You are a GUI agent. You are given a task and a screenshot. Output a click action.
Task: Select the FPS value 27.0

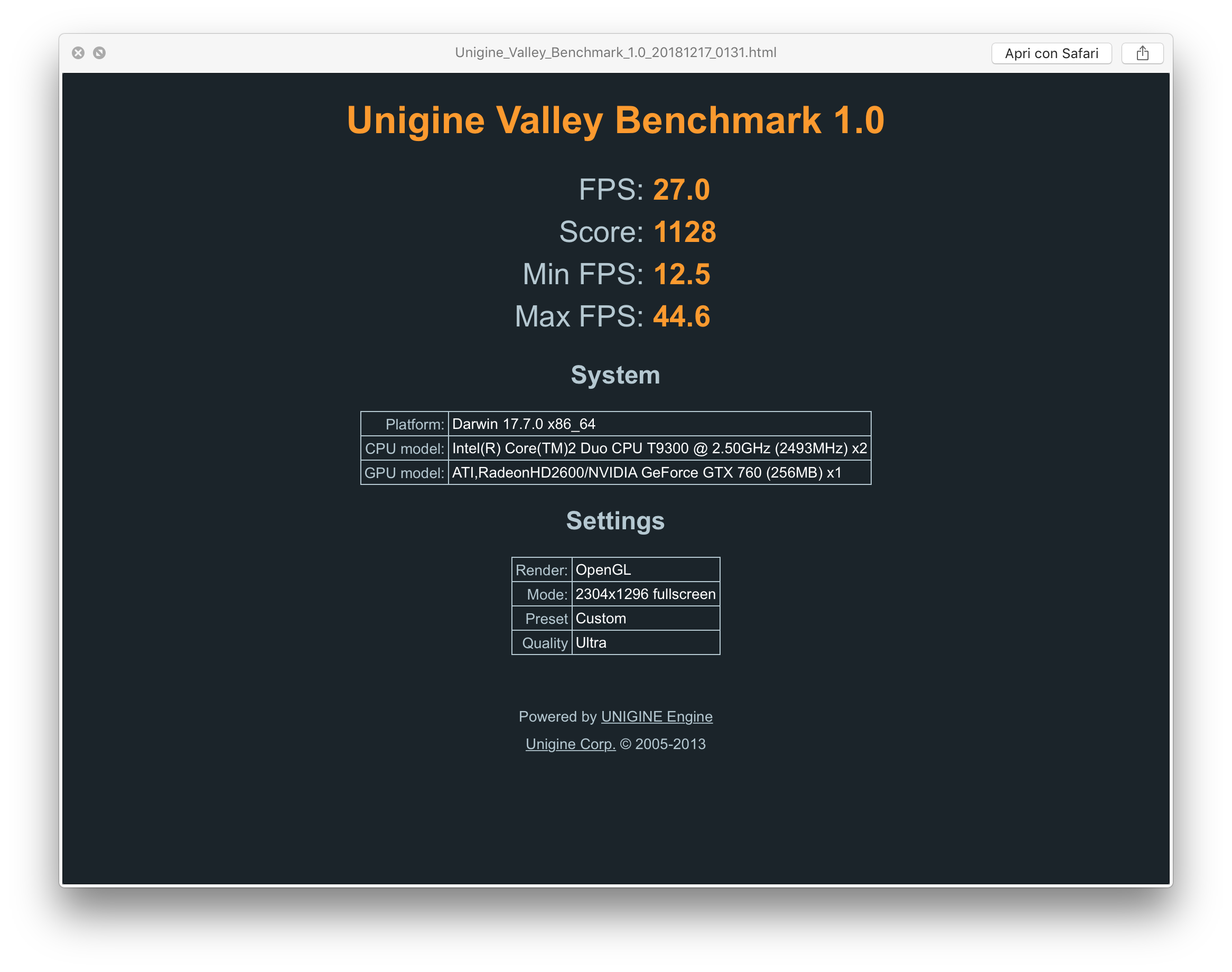coord(681,190)
